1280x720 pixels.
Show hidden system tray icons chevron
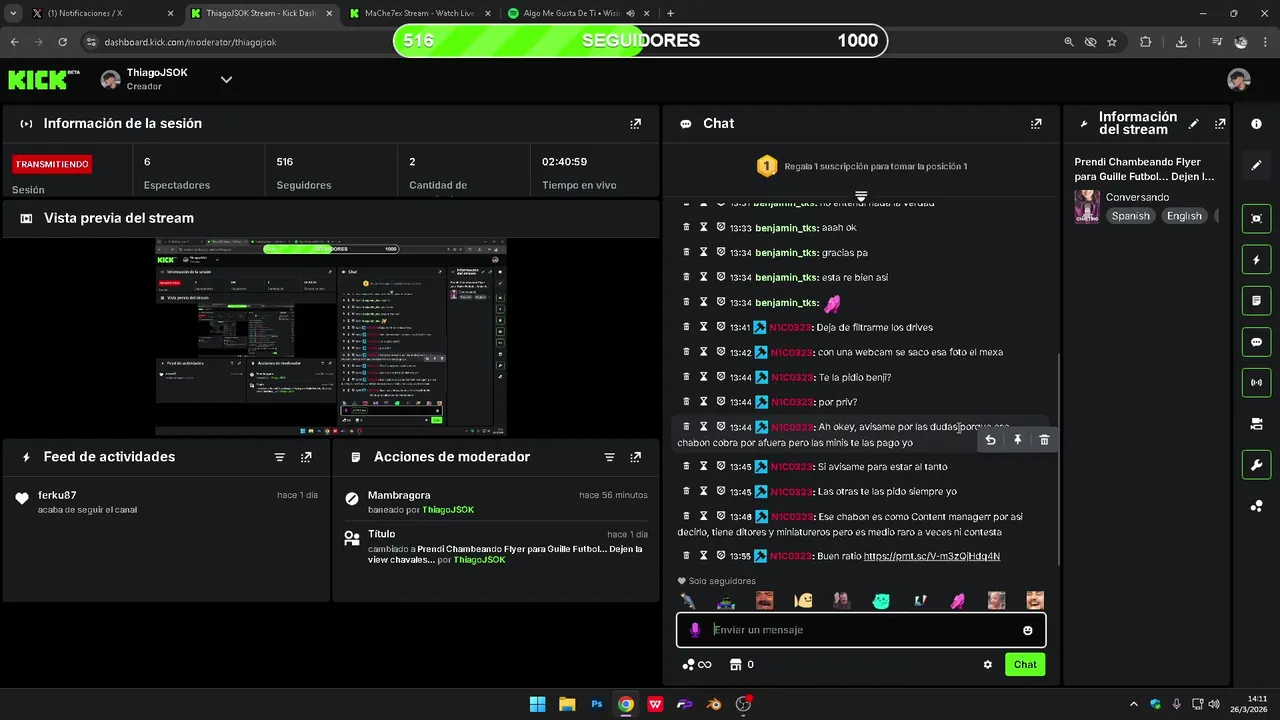[1133, 704]
